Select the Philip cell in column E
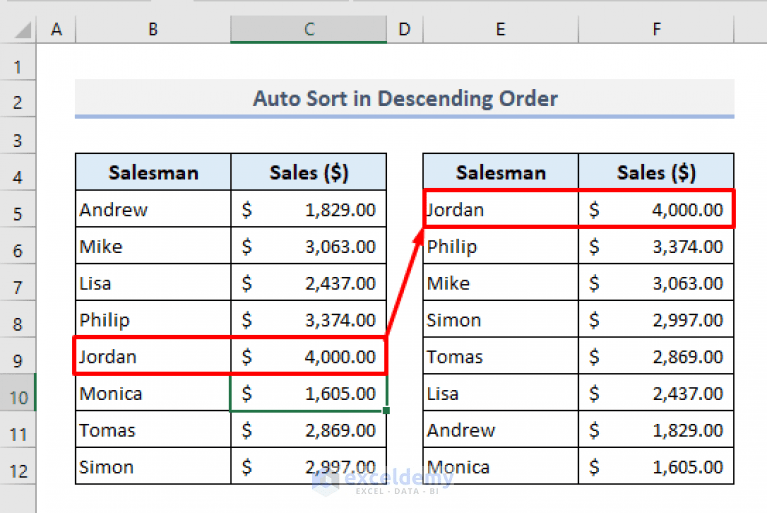The width and height of the screenshot is (767, 513). pyautogui.click(x=500, y=246)
